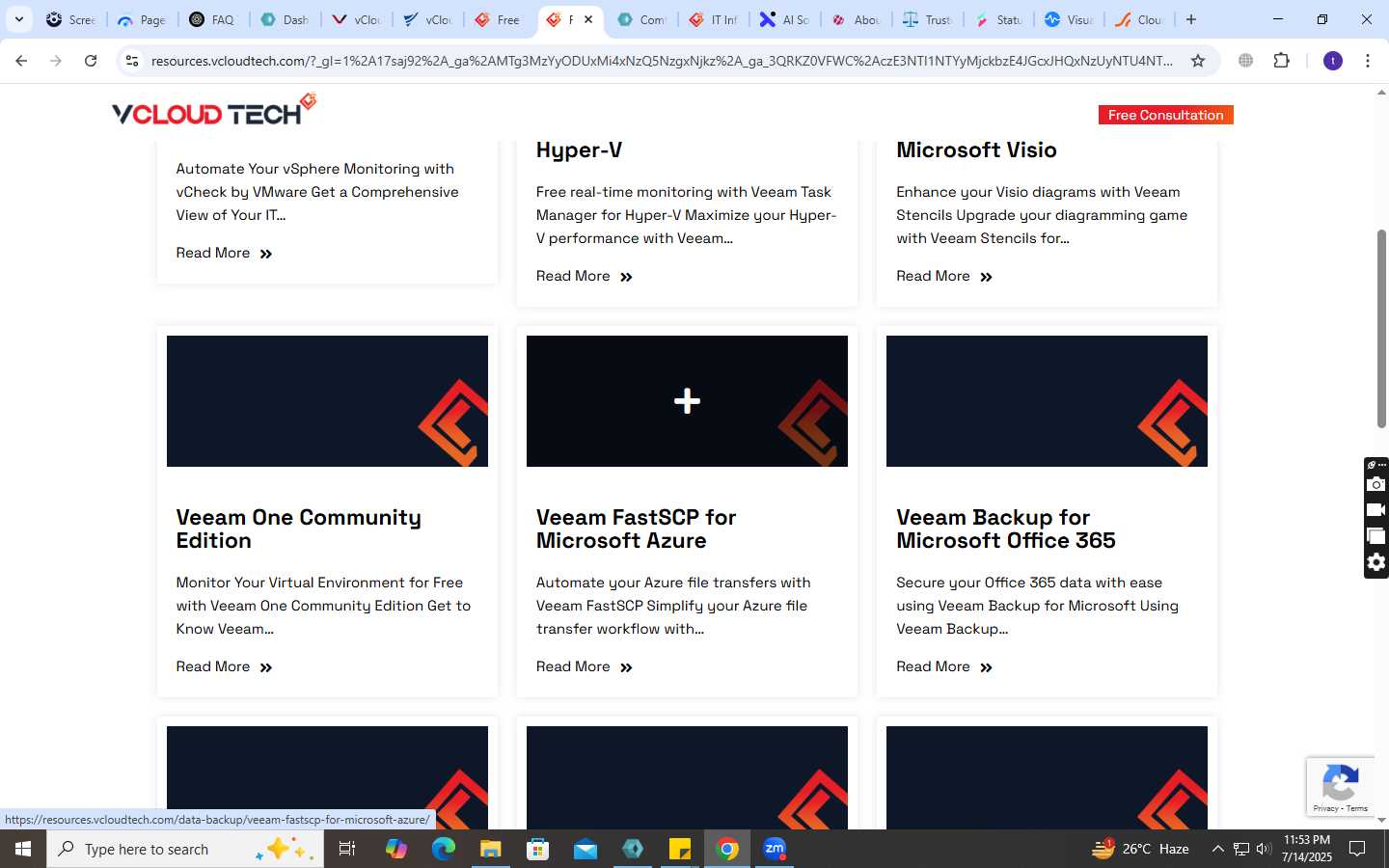
Task: Switch to the Trust tab
Action: (x=928, y=19)
